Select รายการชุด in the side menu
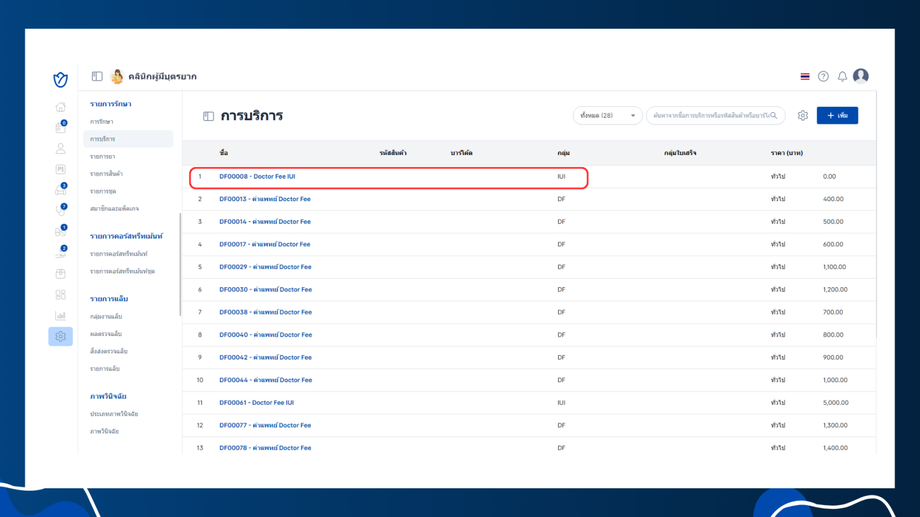Viewport: 920px width, 517px height. 103,191
